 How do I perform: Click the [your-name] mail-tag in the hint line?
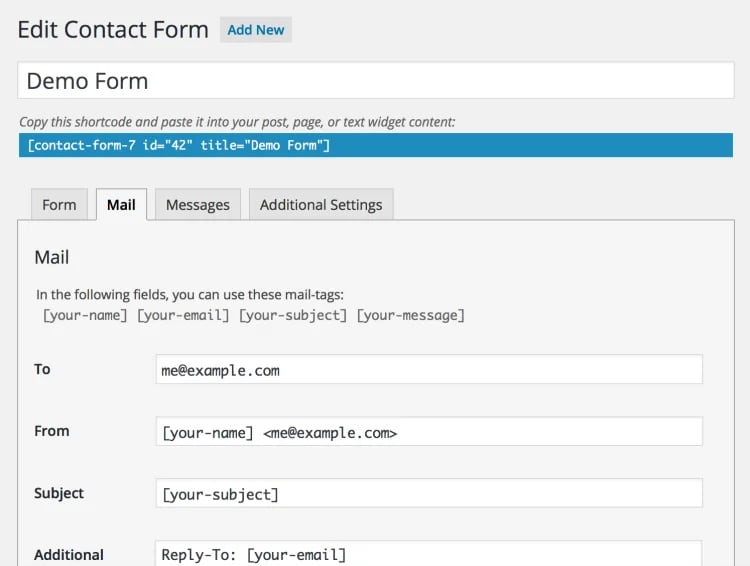(x=85, y=315)
